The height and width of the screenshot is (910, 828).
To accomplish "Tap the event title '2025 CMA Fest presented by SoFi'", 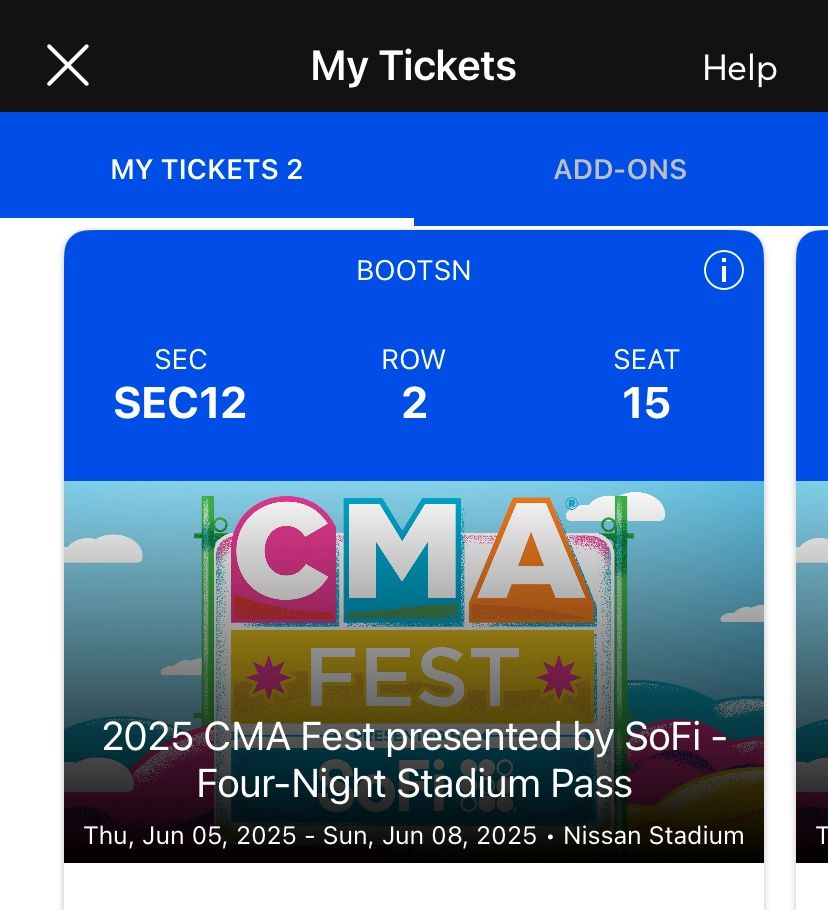I will click(x=414, y=737).
